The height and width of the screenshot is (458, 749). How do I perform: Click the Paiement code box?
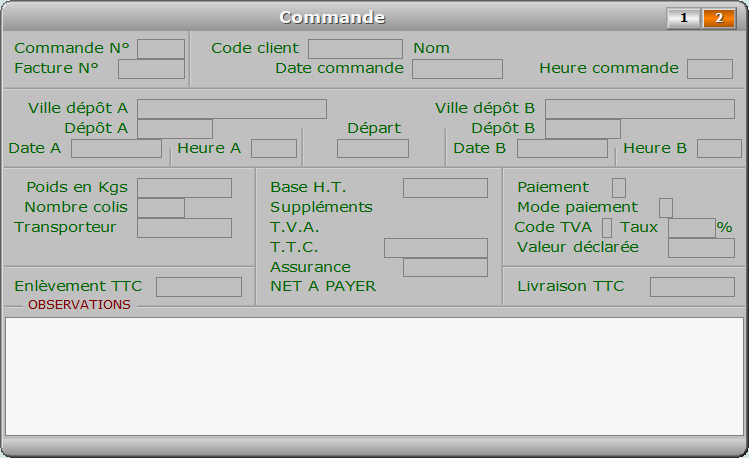click(x=619, y=188)
